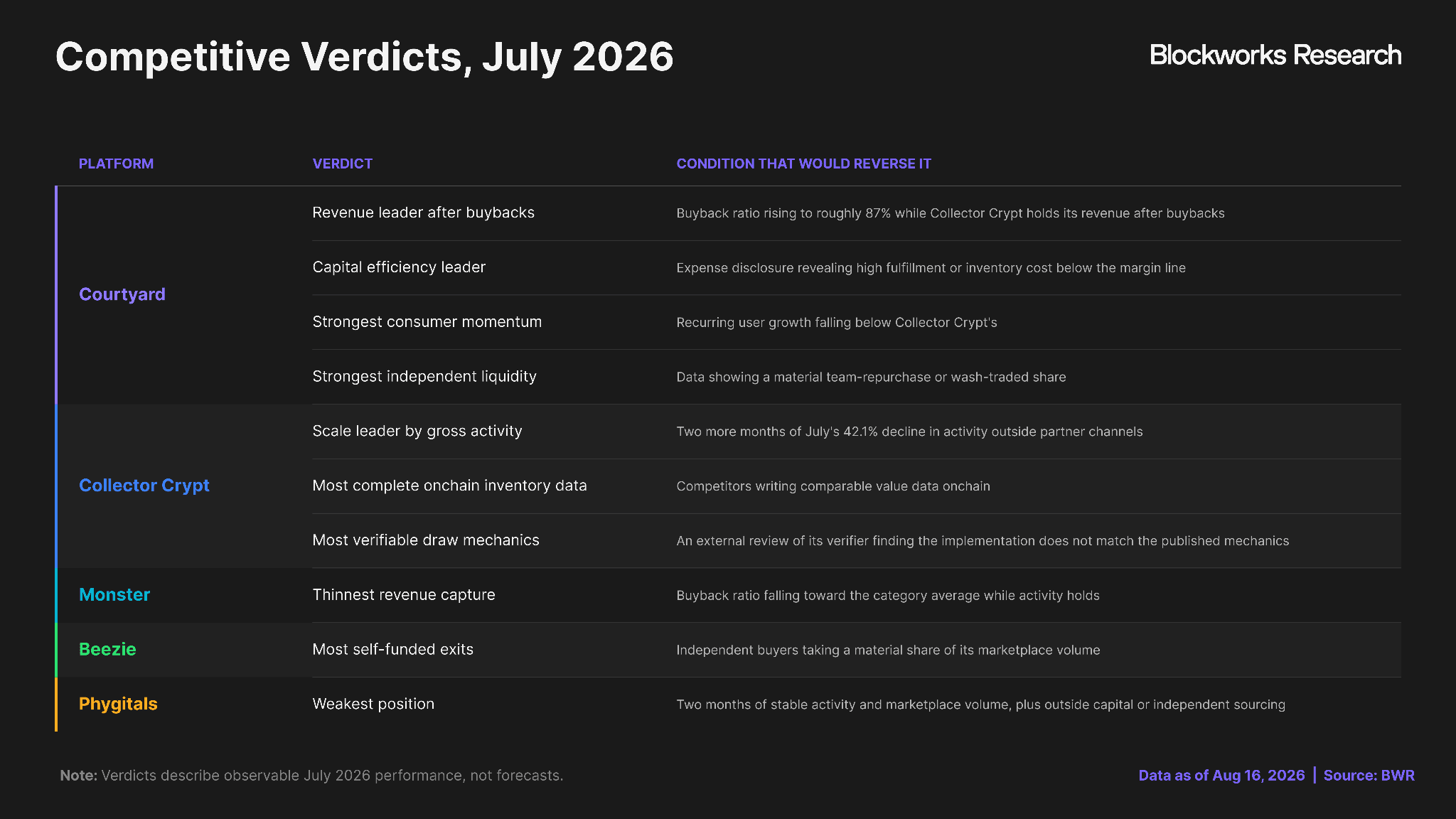Click Most verifiable draw mechanics verdict
Viewport: 1456px width, 819px height.
(x=426, y=540)
